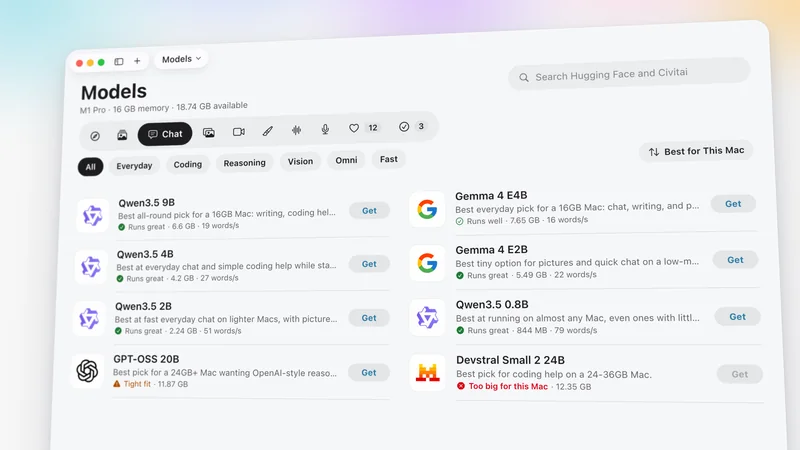The image size is (800, 450).
Task: Open the Gemma 4 E4B title
Action: coord(491,195)
